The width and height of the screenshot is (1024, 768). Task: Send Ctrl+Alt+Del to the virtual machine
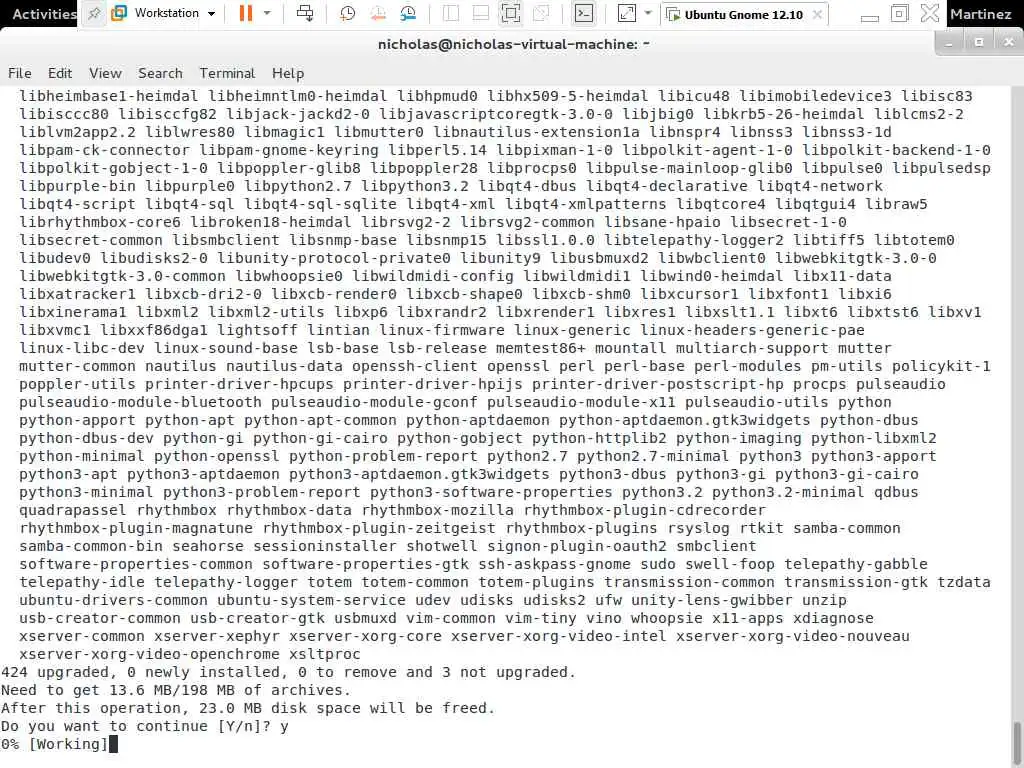[x=305, y=13]
